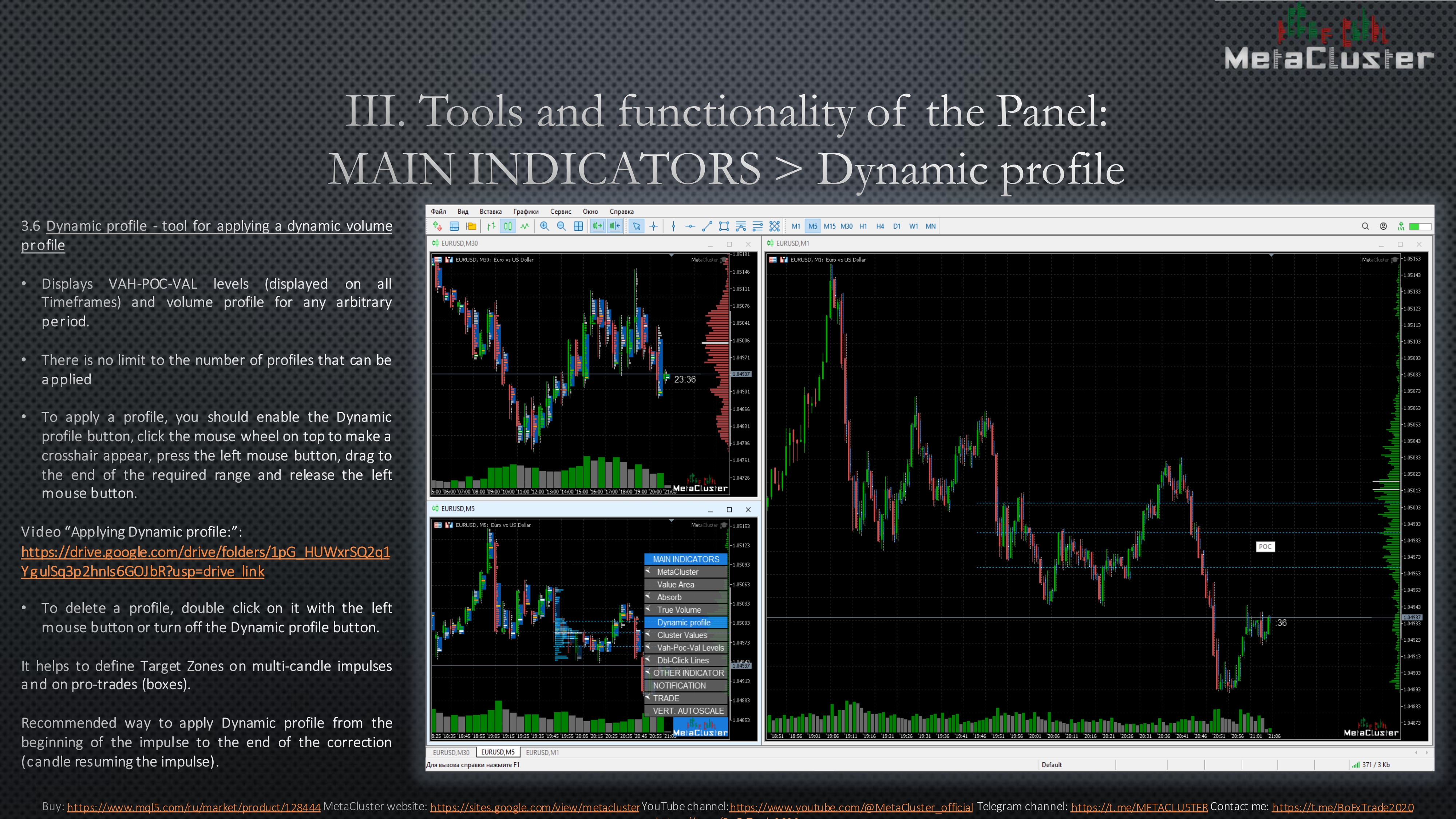Switch to M1 timeframe

click(x=796, y=226)
